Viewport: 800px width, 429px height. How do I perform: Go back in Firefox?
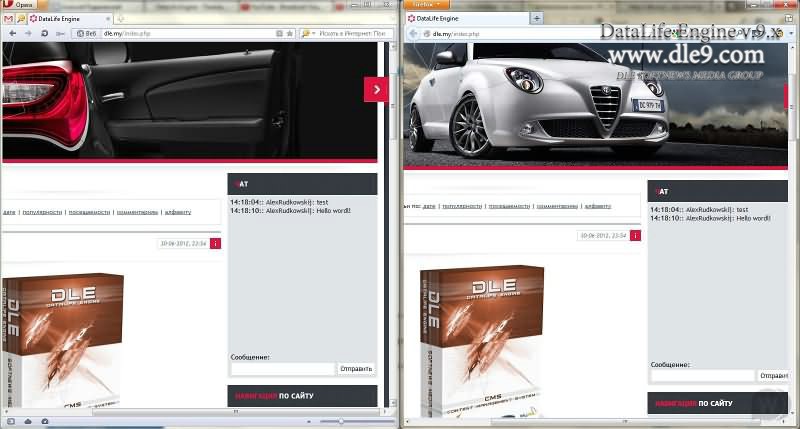point(413,34)
